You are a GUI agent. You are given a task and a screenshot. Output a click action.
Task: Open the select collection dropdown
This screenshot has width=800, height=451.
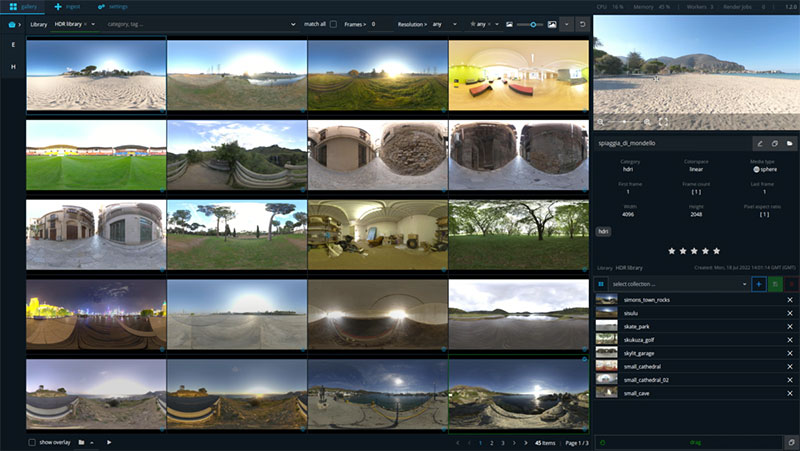click(x=679, y=284)
